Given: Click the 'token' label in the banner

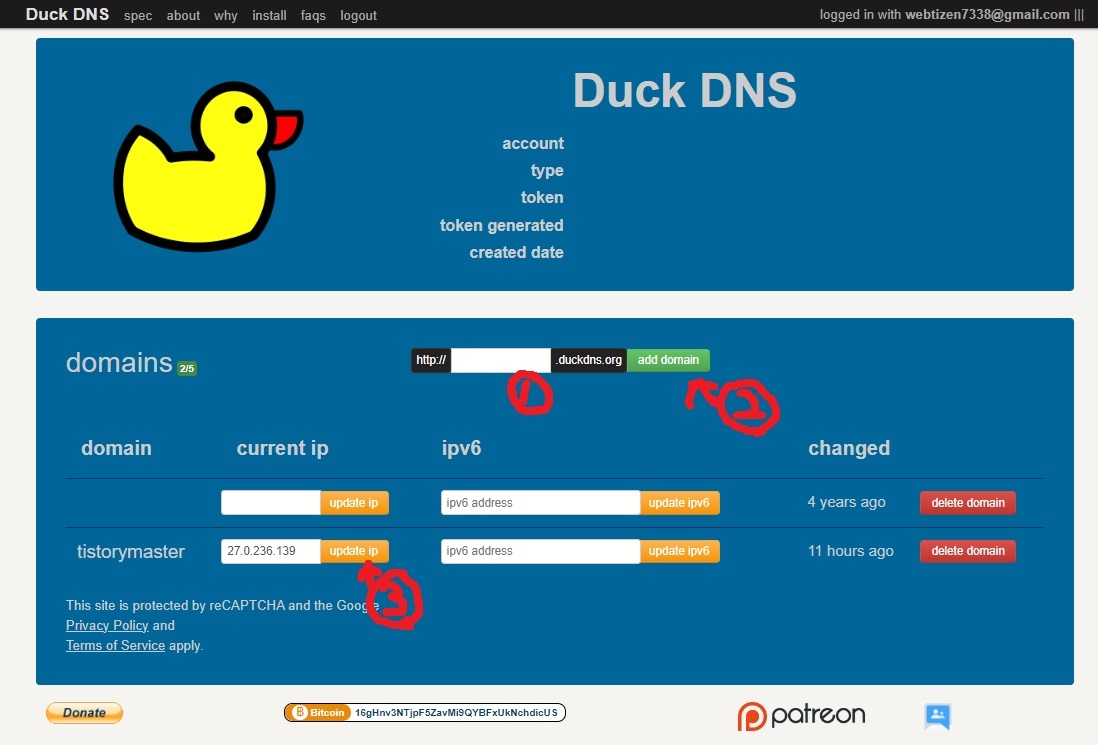Looking at the screenshot, I should coord(542,197).
